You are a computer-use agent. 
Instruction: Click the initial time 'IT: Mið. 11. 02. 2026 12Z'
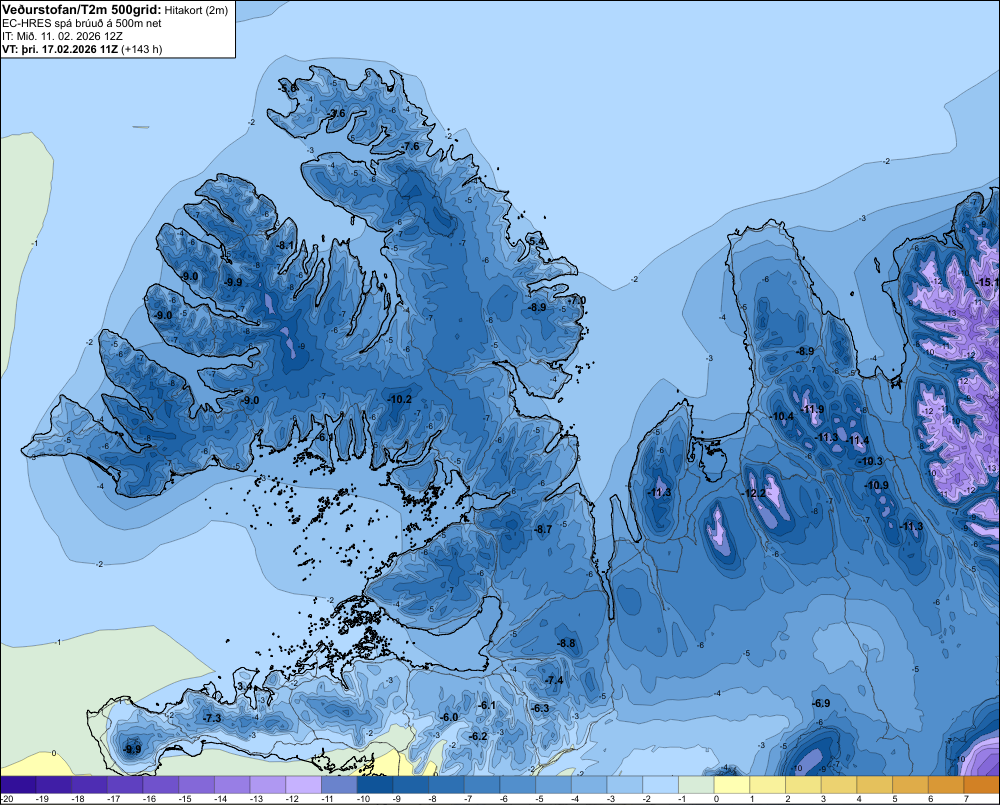pos(62,36)
